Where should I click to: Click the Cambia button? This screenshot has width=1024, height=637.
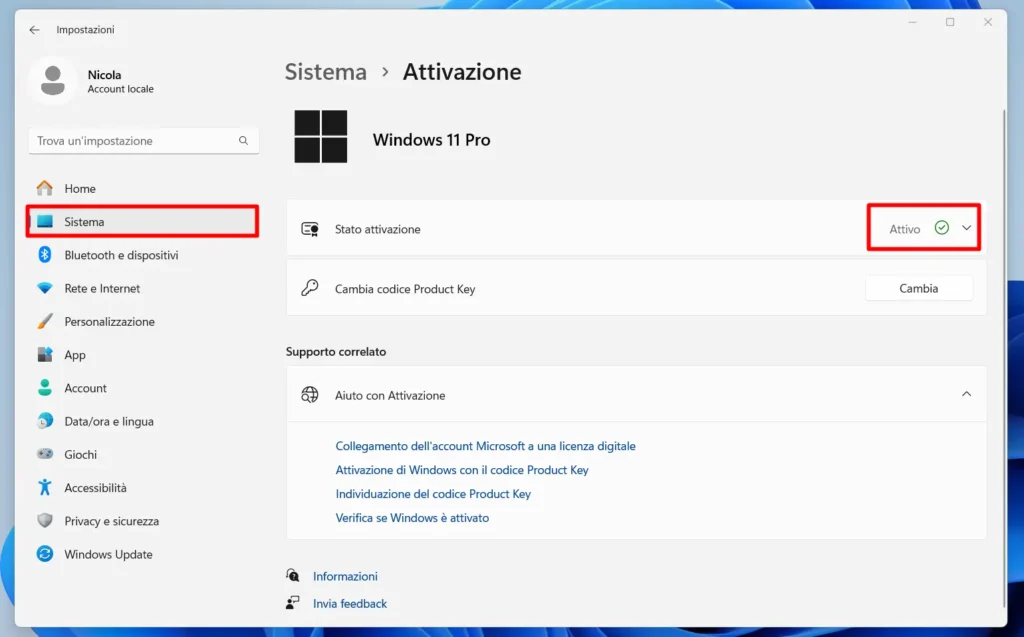pyautogui.click(x=919, y=288)
